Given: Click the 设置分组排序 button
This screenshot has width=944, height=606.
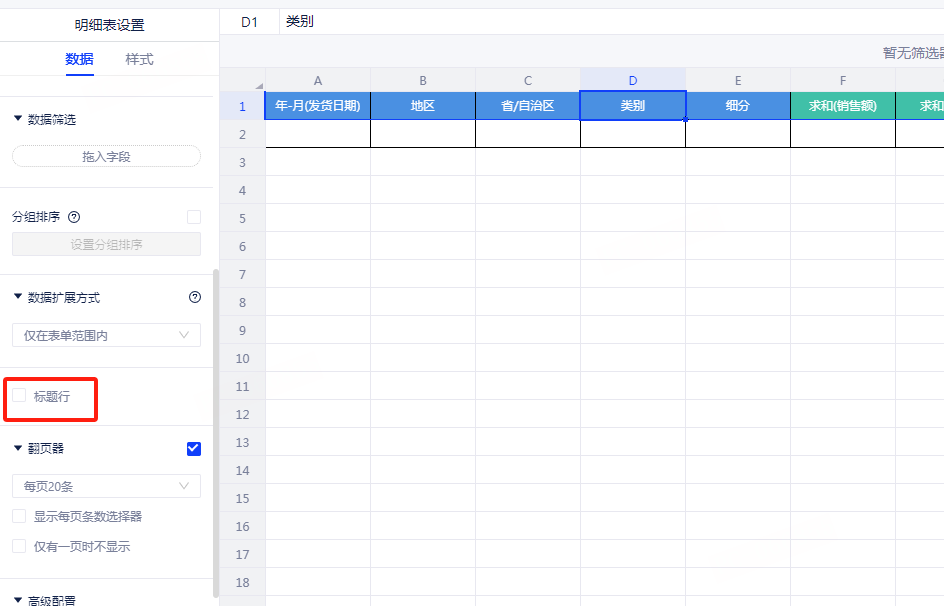Looking at the screenshot, I should (x=106, y=244).
